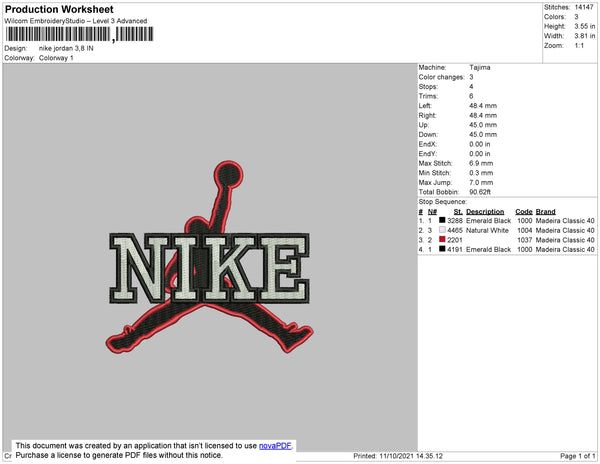Click the Left value 48.4 mm

(x=483, y=106)
